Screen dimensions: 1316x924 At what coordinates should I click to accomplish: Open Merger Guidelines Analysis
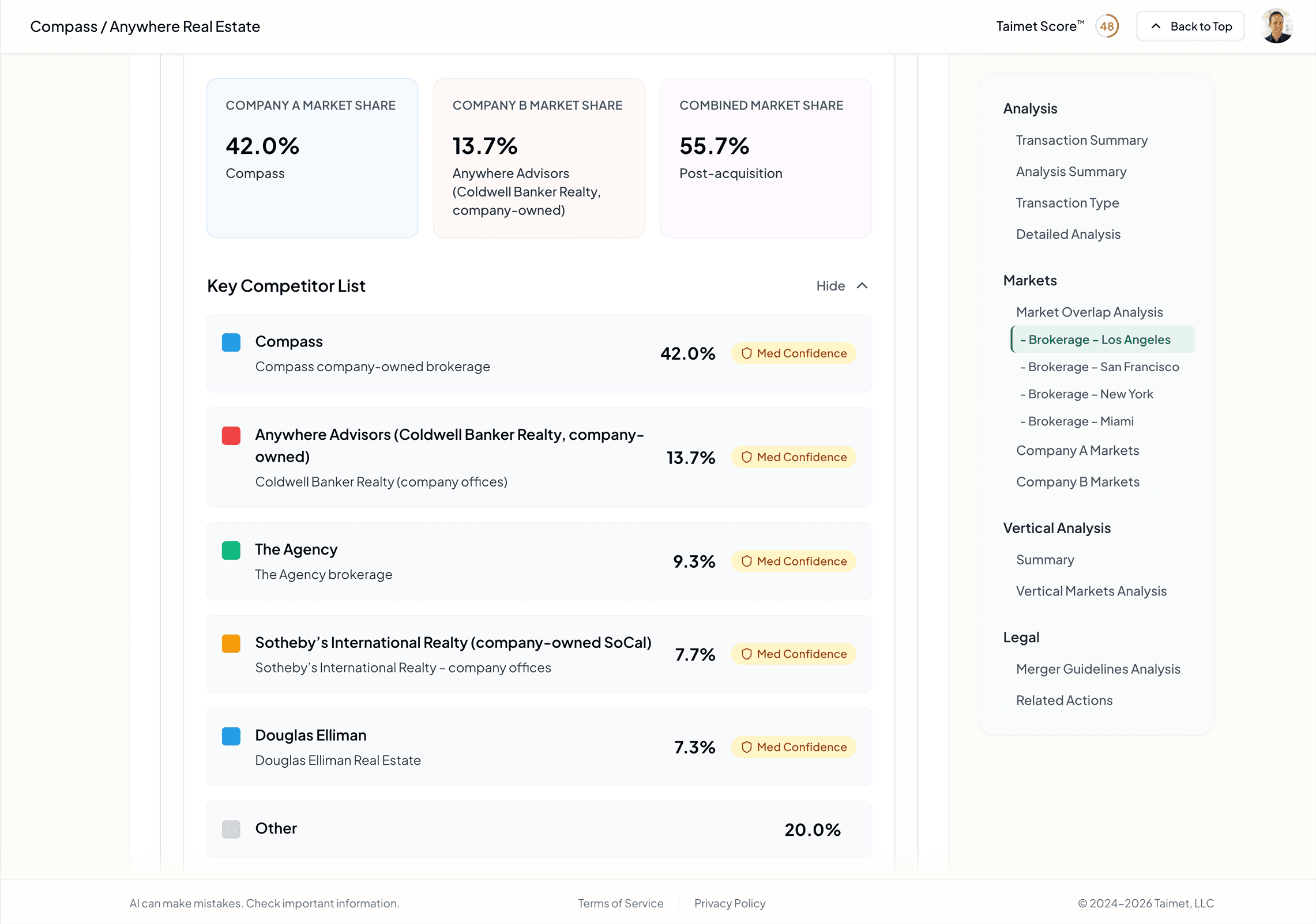[x=1097, y=669]
